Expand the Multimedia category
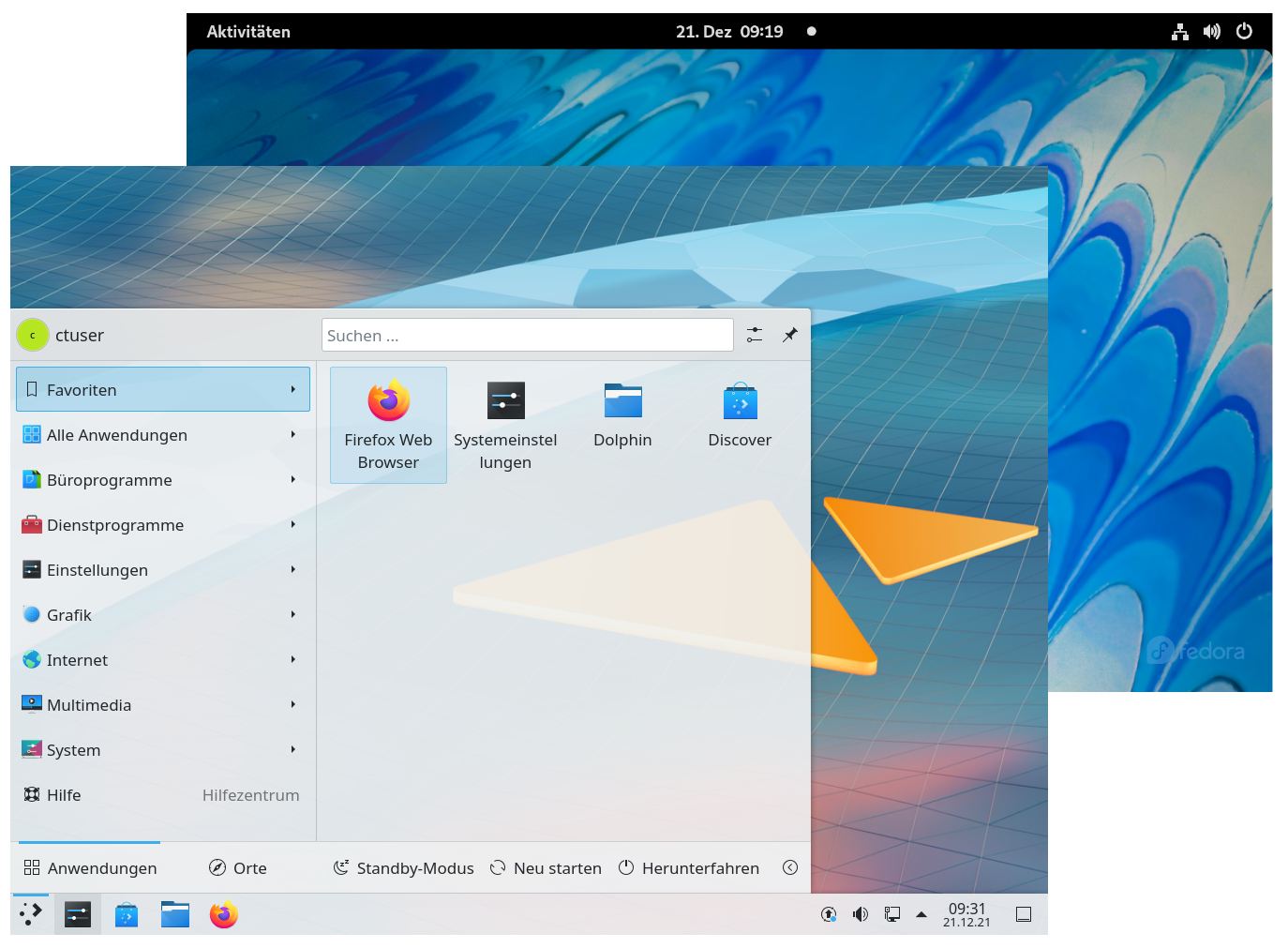 coord(162,705)
